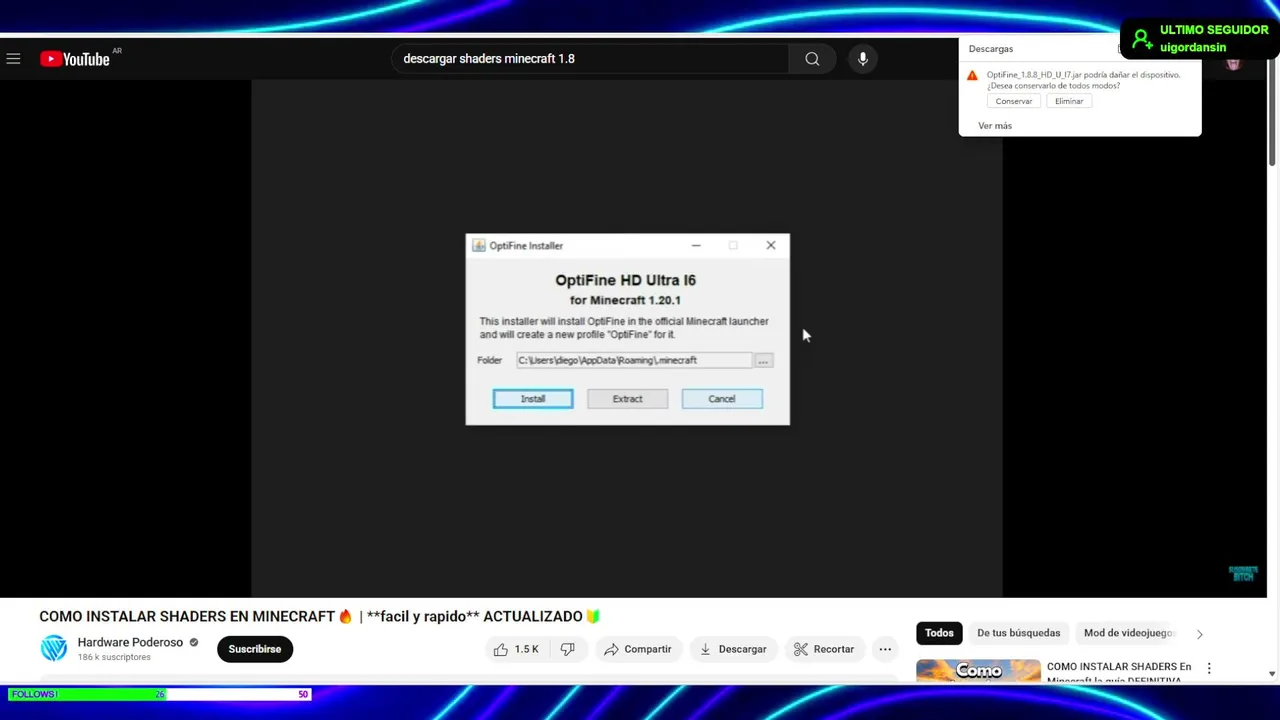This screenshot has width=1280, height=720.
Task: Click the OptiFine folder path field
Action: click(x=634, y=360)
